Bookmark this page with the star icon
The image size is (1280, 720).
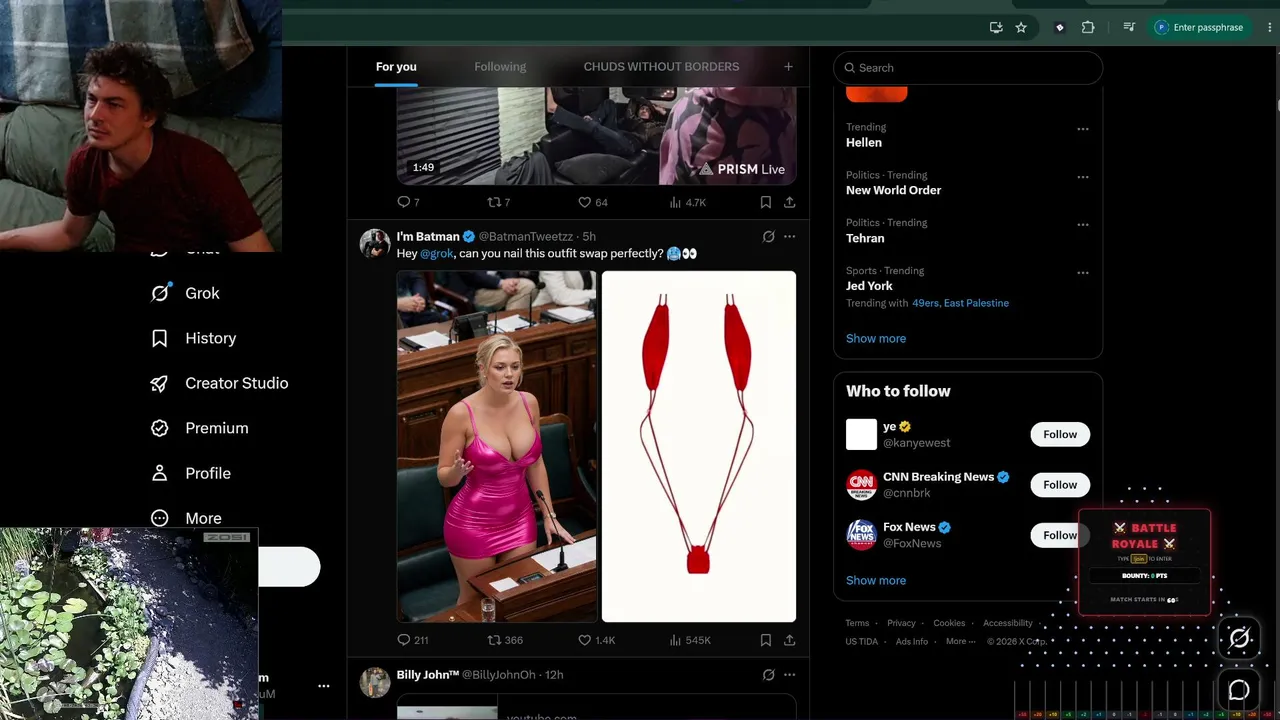click(x=1021, y=28)
